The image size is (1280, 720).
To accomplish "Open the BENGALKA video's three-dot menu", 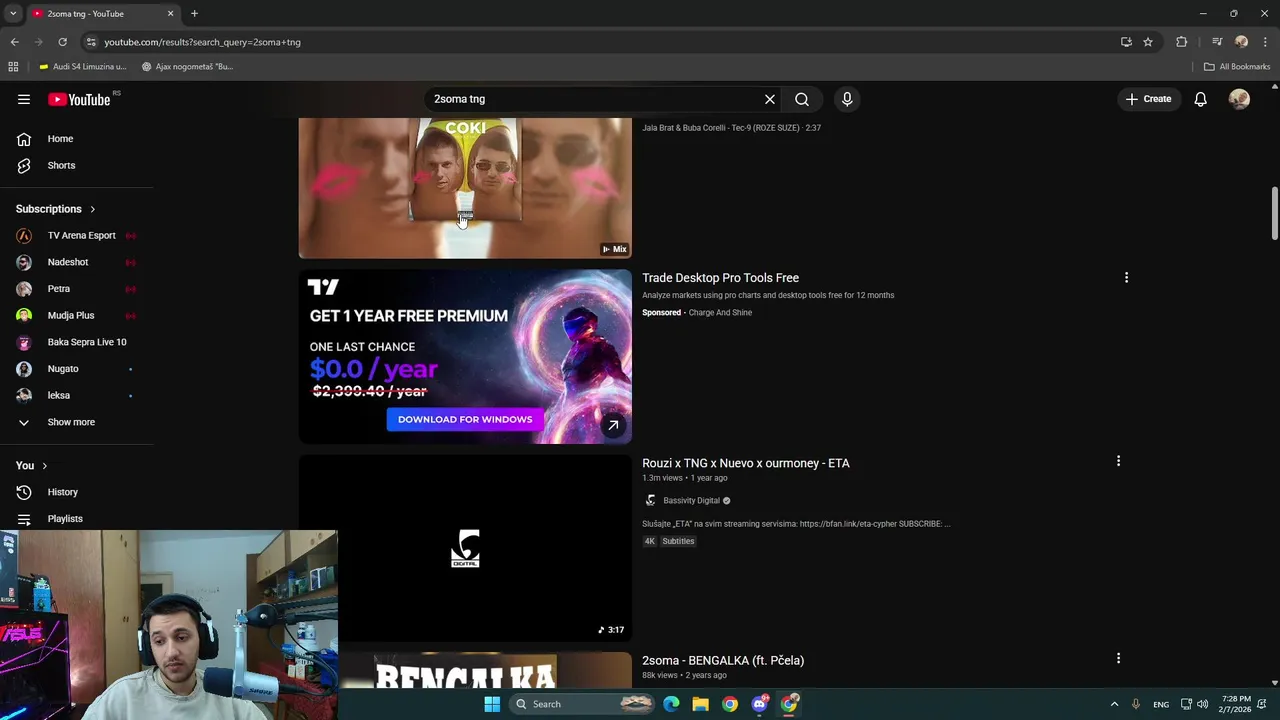I will pos(1118,658).
